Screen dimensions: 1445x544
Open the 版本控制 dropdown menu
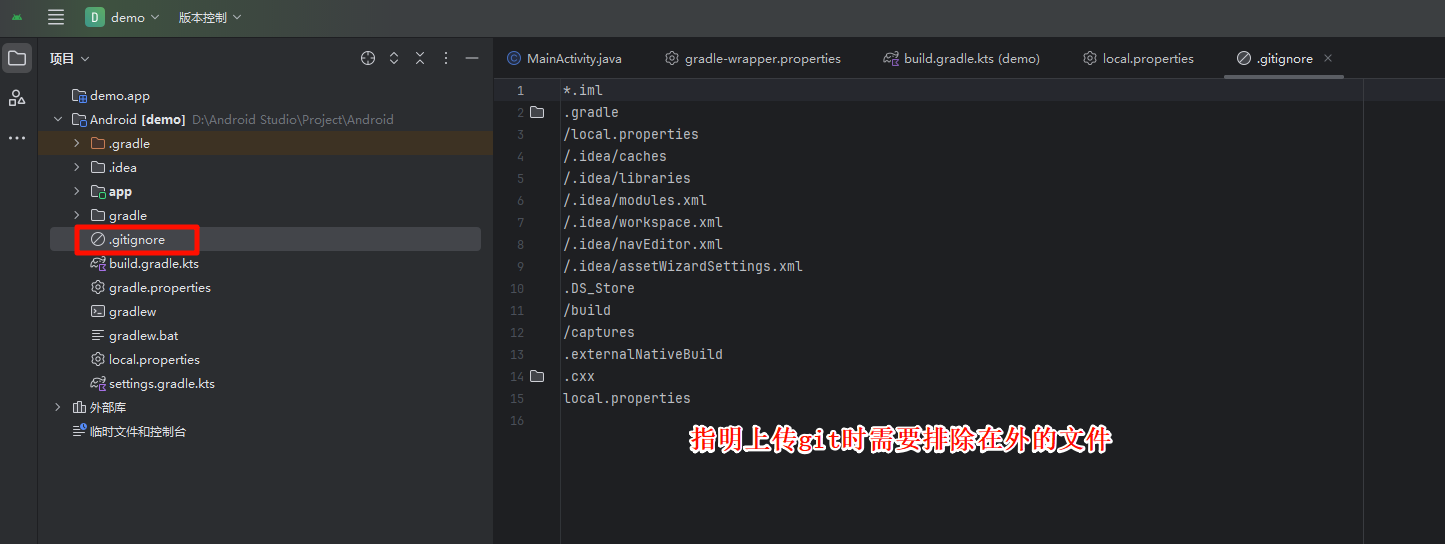[x=210, y=17]
